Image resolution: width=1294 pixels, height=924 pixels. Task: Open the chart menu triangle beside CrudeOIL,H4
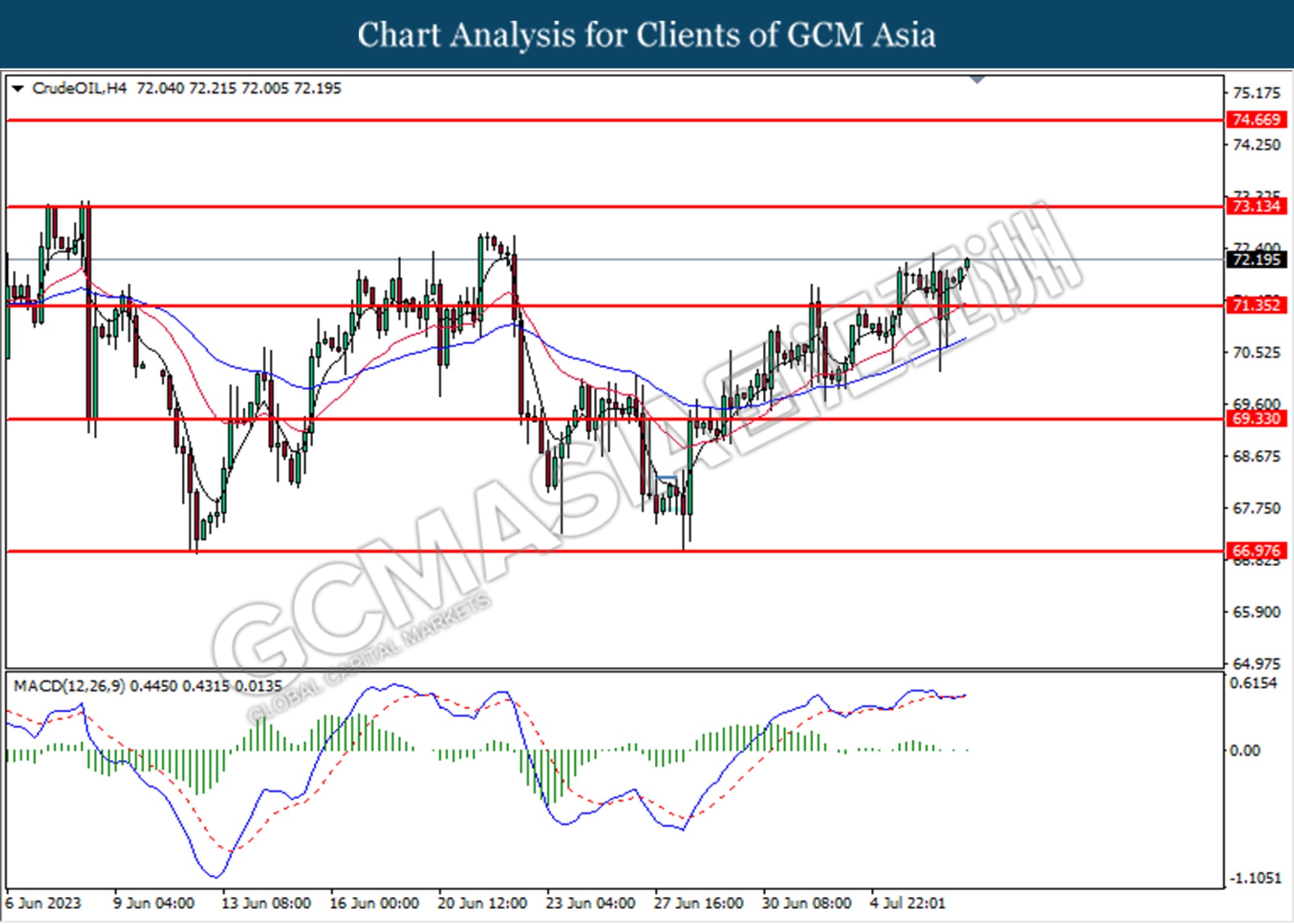(x=17, y=89)
